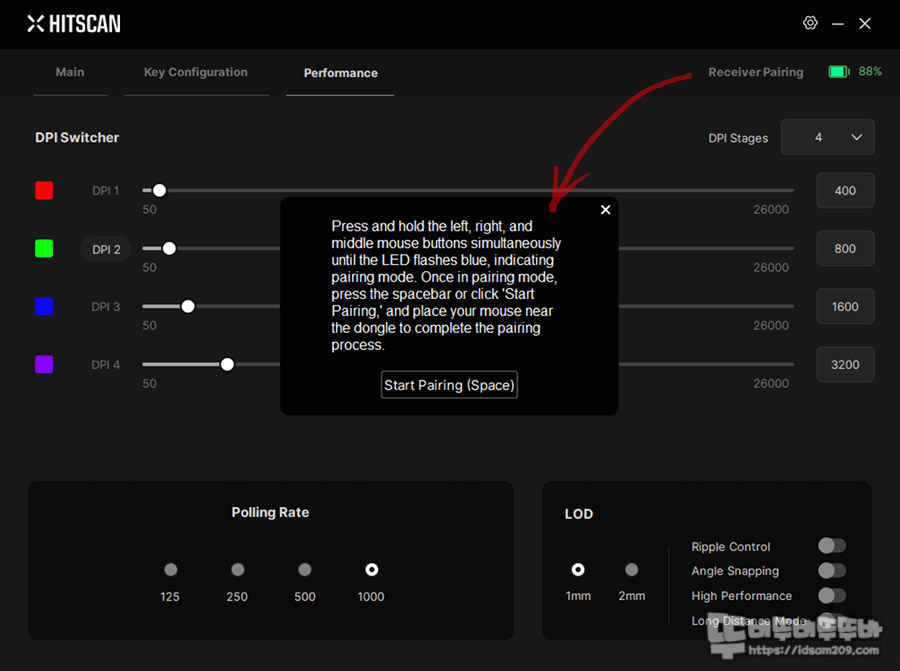Select the DPI 4 stage label

point(106,364)
